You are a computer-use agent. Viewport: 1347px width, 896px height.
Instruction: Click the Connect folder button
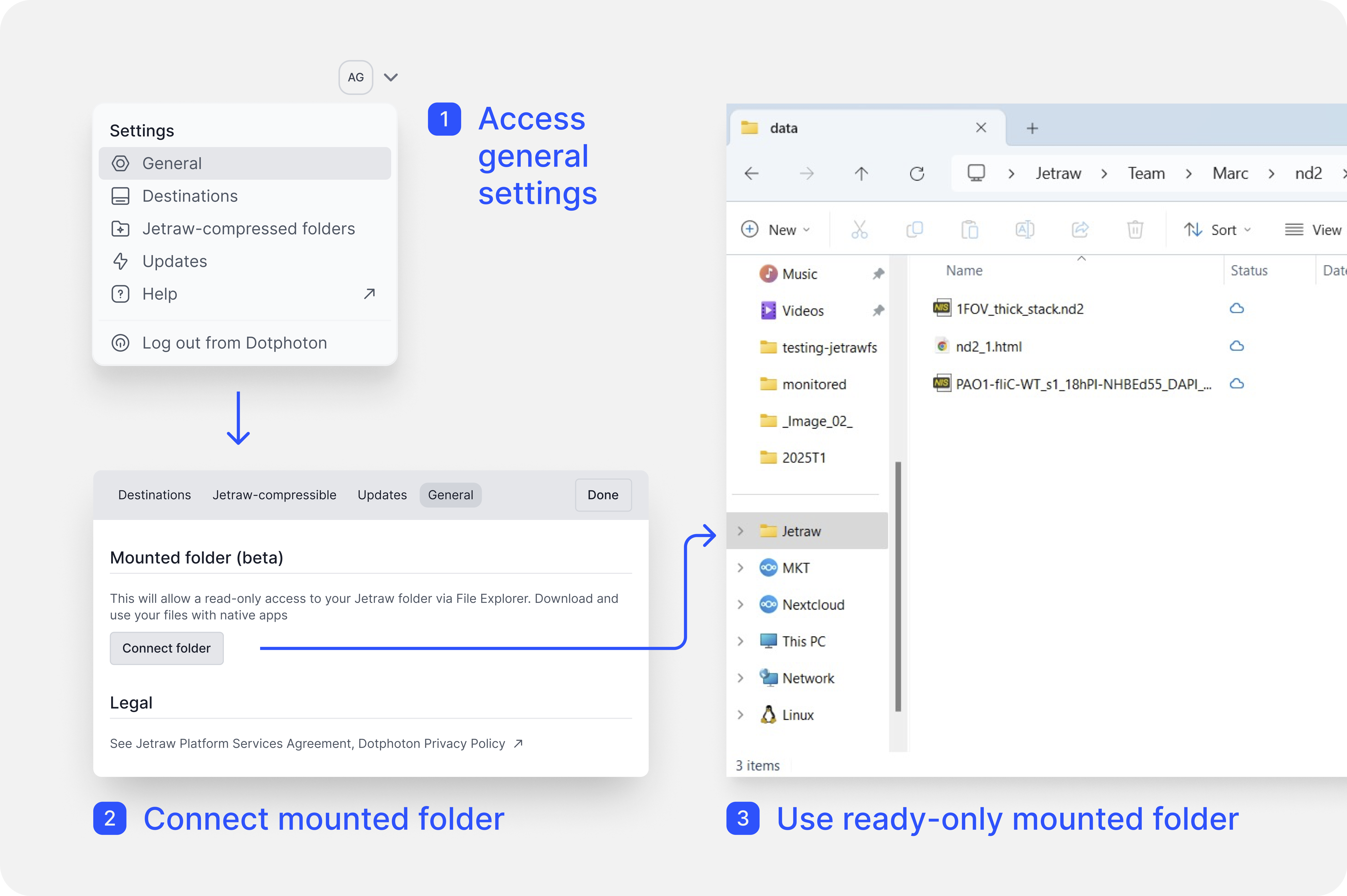(x=166, y=648)
